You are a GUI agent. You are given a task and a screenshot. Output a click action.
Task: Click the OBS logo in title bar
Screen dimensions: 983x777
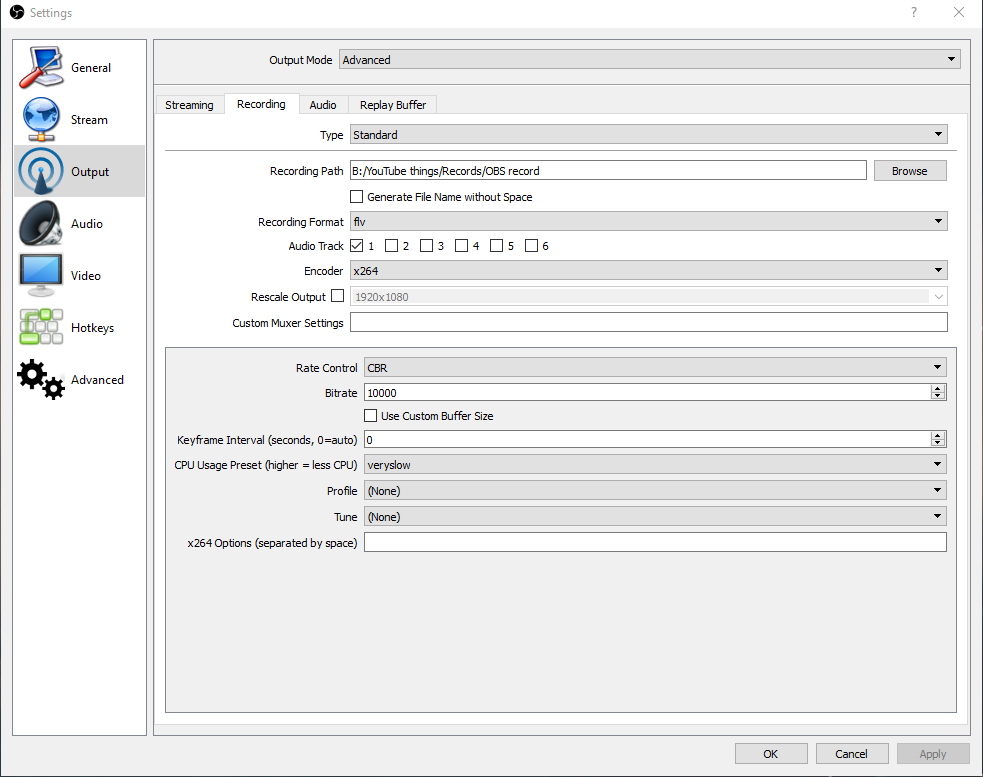pos(17,12)
